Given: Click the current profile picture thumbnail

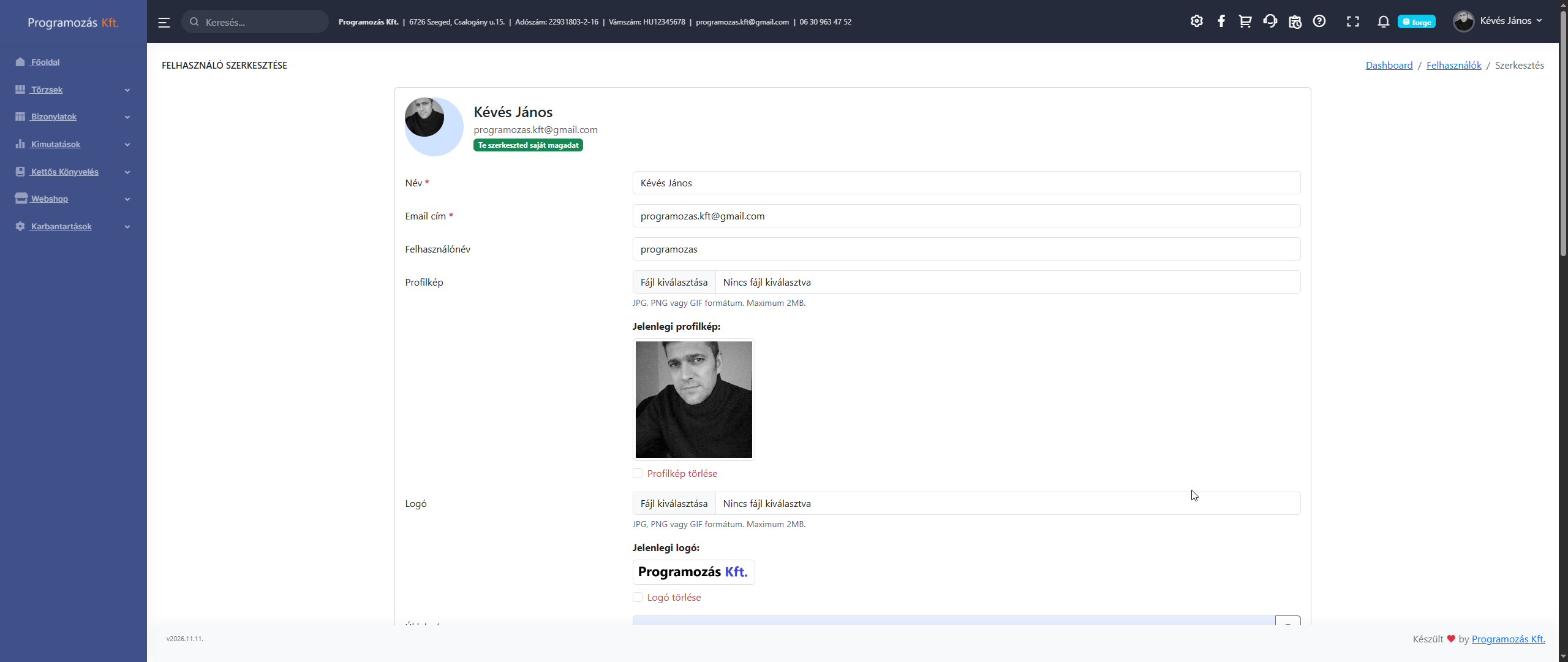Looking at the screenshot, I should click(x=693, y=399).
